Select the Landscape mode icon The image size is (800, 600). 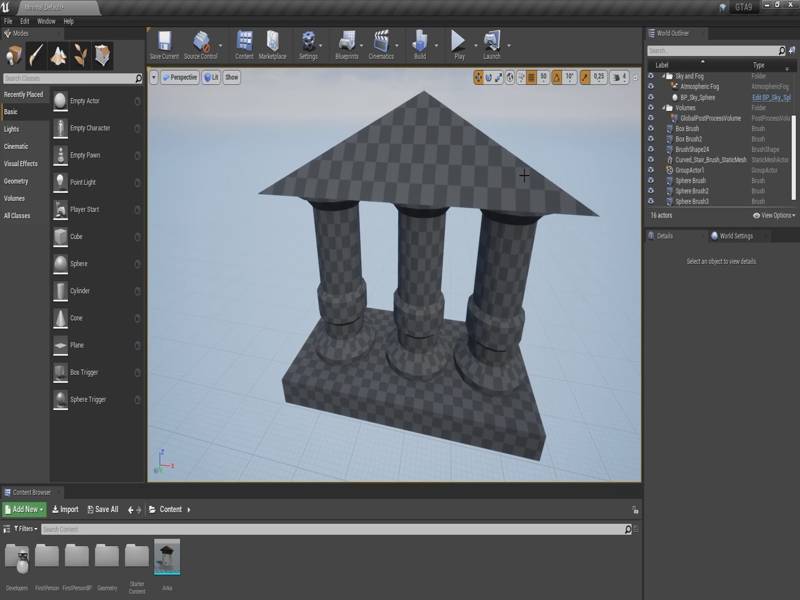pyautogui.click(x=60, y=54)
